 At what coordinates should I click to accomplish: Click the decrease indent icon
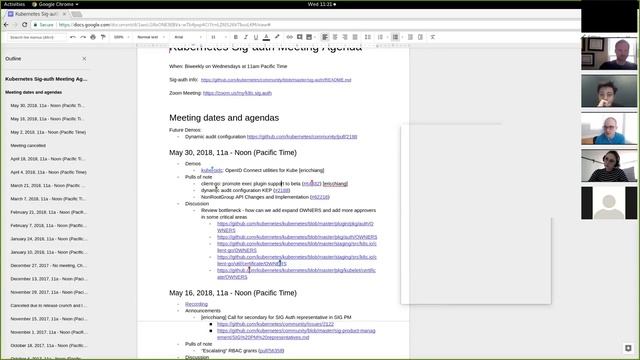(410, 37)
